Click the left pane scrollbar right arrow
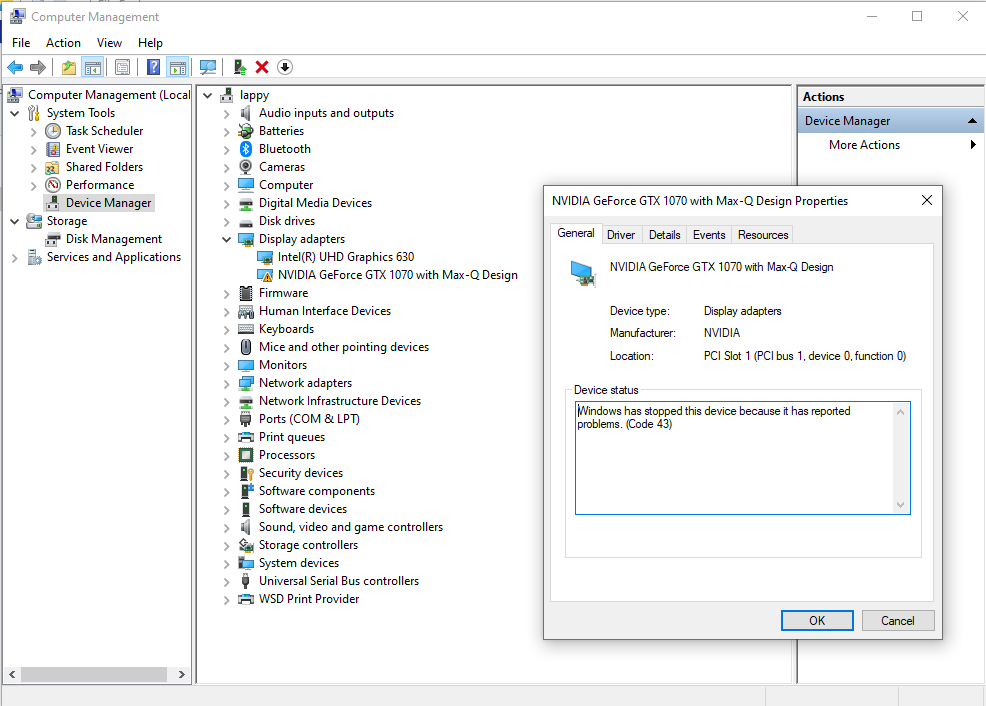The width and height of the screenshot is (986, 706). (x=182, y=675)
